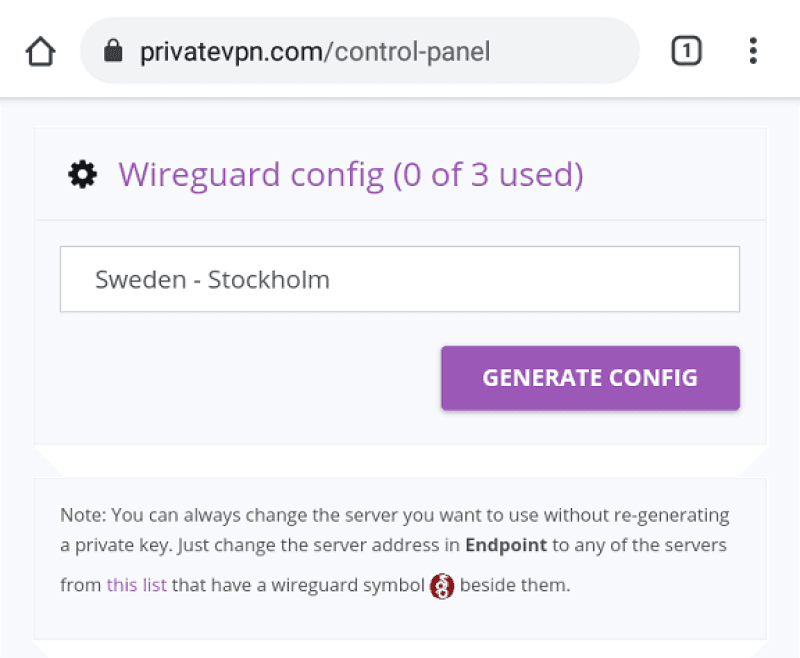Screen dimensions: 800x658
Task: Click the "control-panel" path in the URL
Action: [413, 51]
